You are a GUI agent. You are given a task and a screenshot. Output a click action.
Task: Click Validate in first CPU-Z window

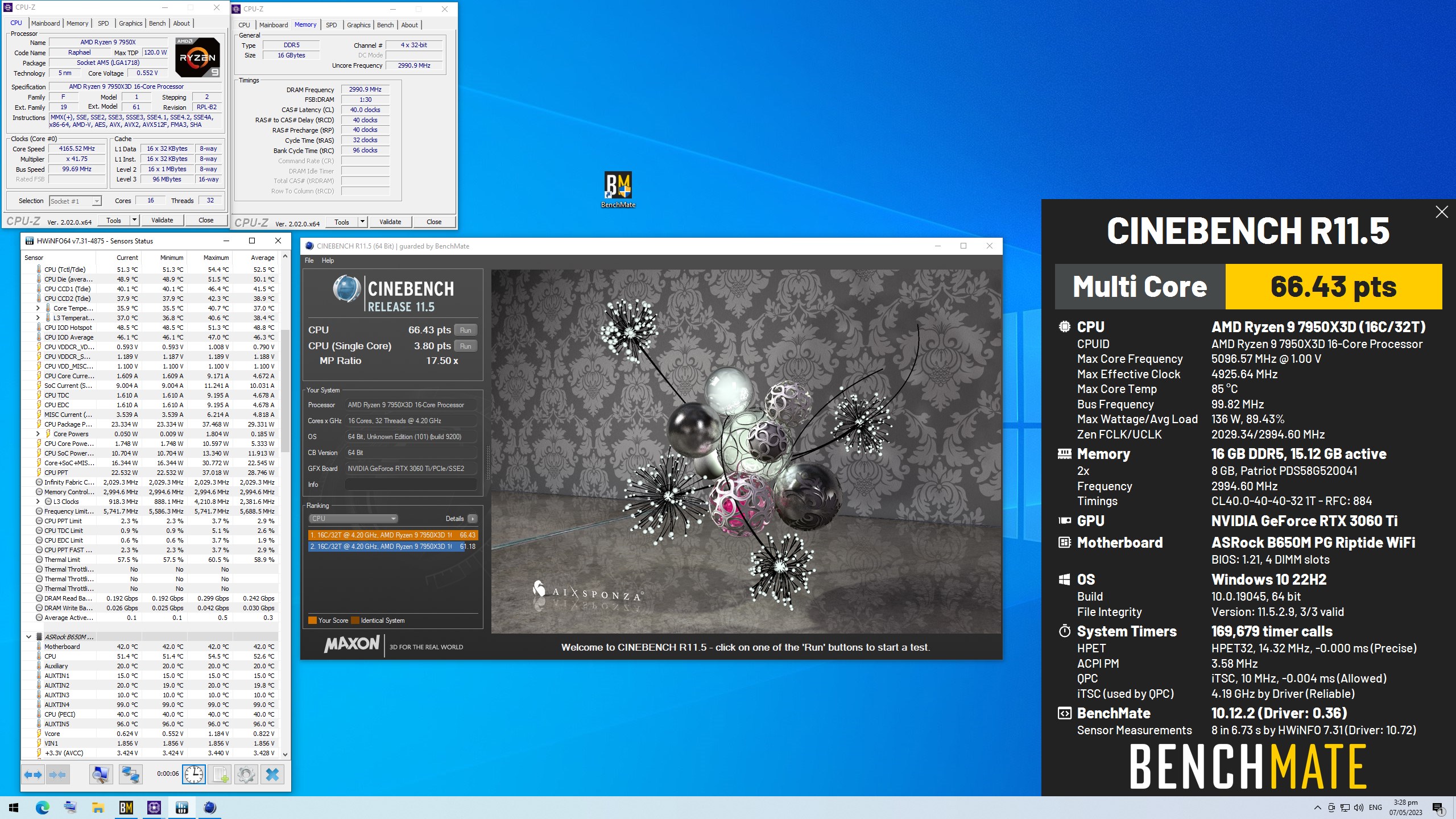162,220
